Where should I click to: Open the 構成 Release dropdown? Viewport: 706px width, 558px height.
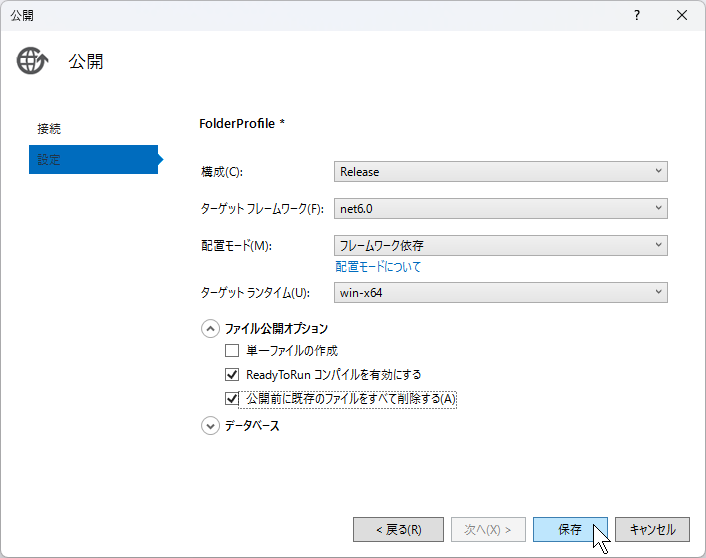[x=501, y=172]
